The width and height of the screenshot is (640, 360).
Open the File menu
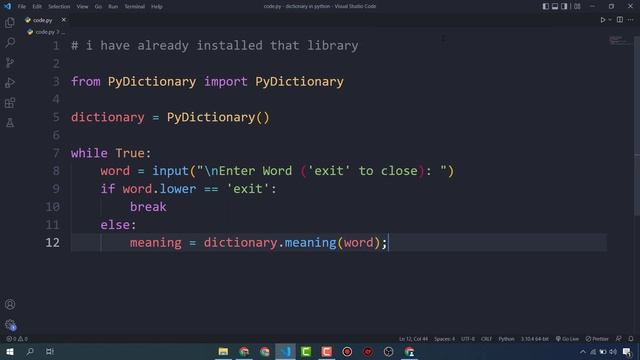coord(22,7)
